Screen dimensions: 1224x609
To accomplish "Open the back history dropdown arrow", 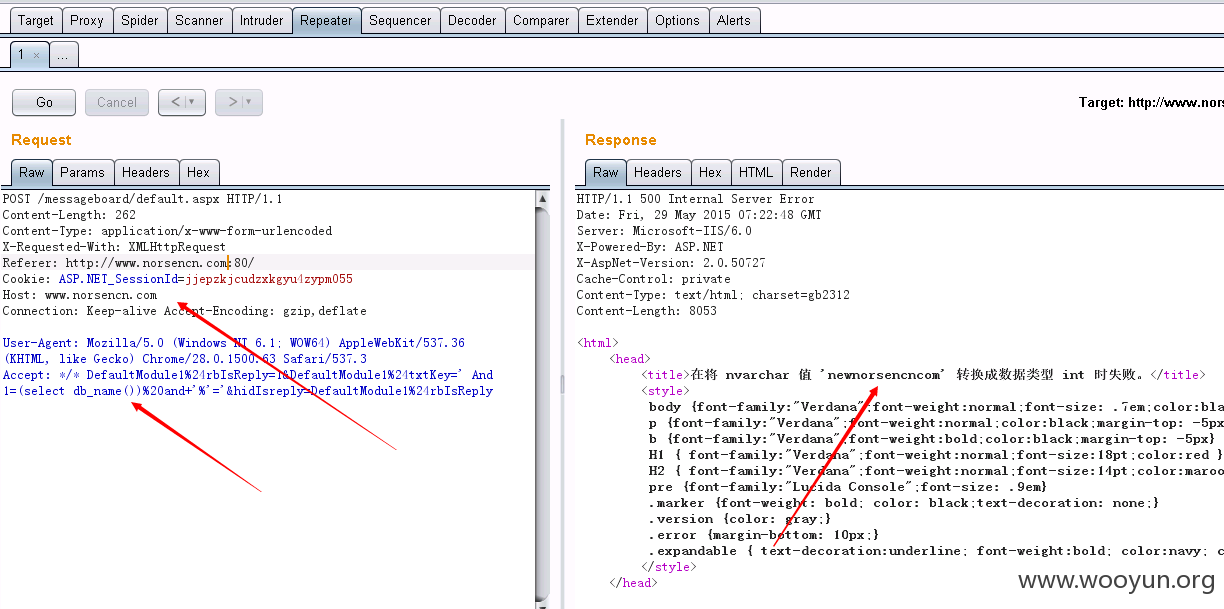I will pos(194,102).
